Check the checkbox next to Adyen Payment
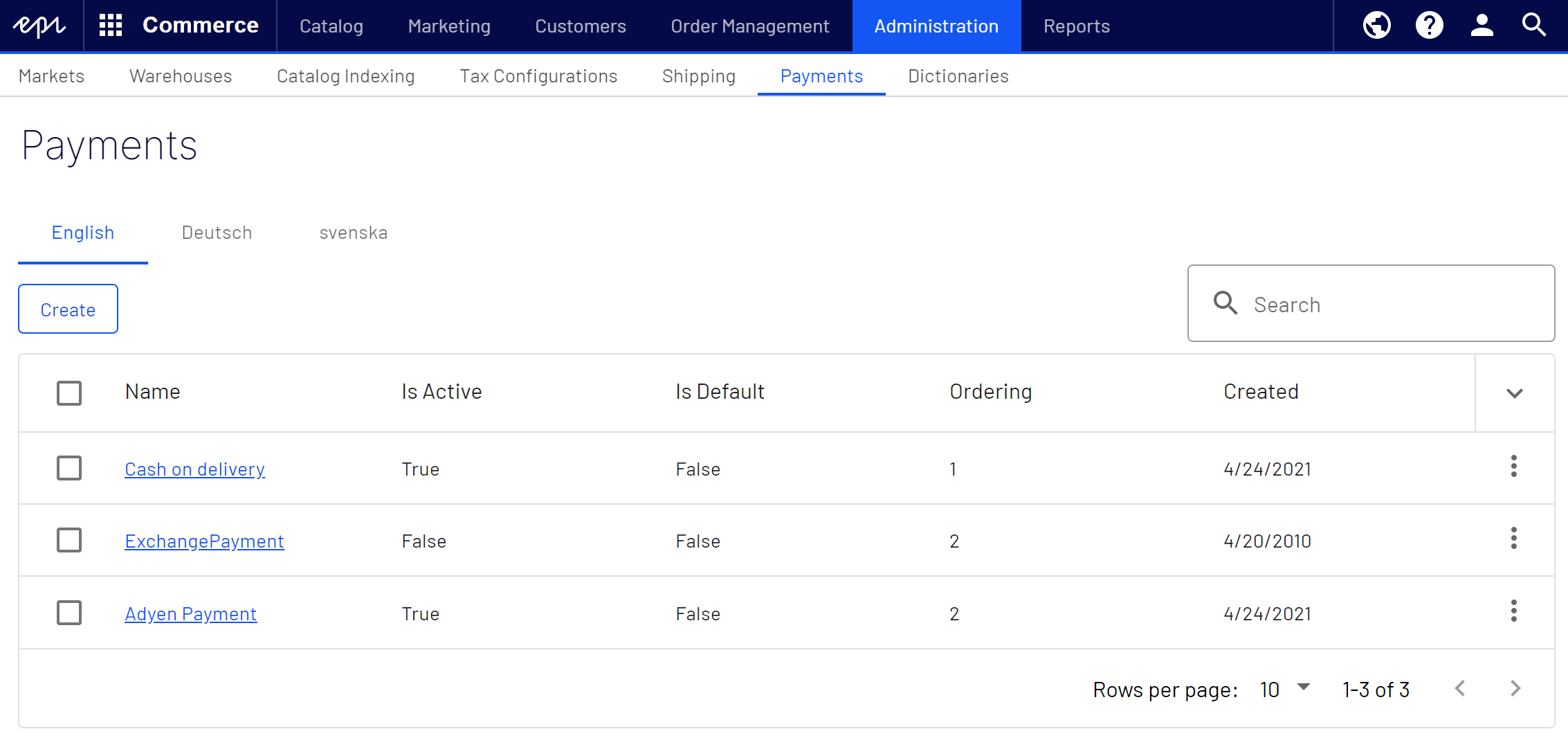 tap(69, 613)
